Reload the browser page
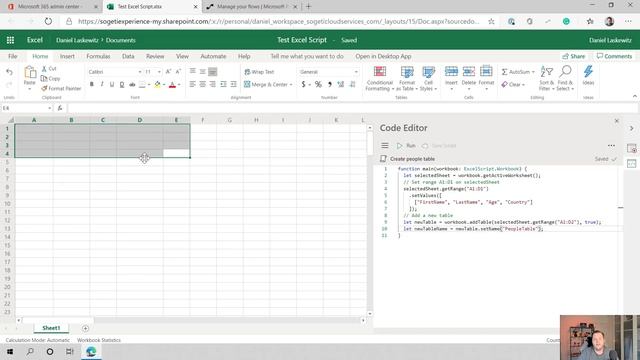Image resolution: width=640 pixels, height=360 pixels. (x=48, y=21)
